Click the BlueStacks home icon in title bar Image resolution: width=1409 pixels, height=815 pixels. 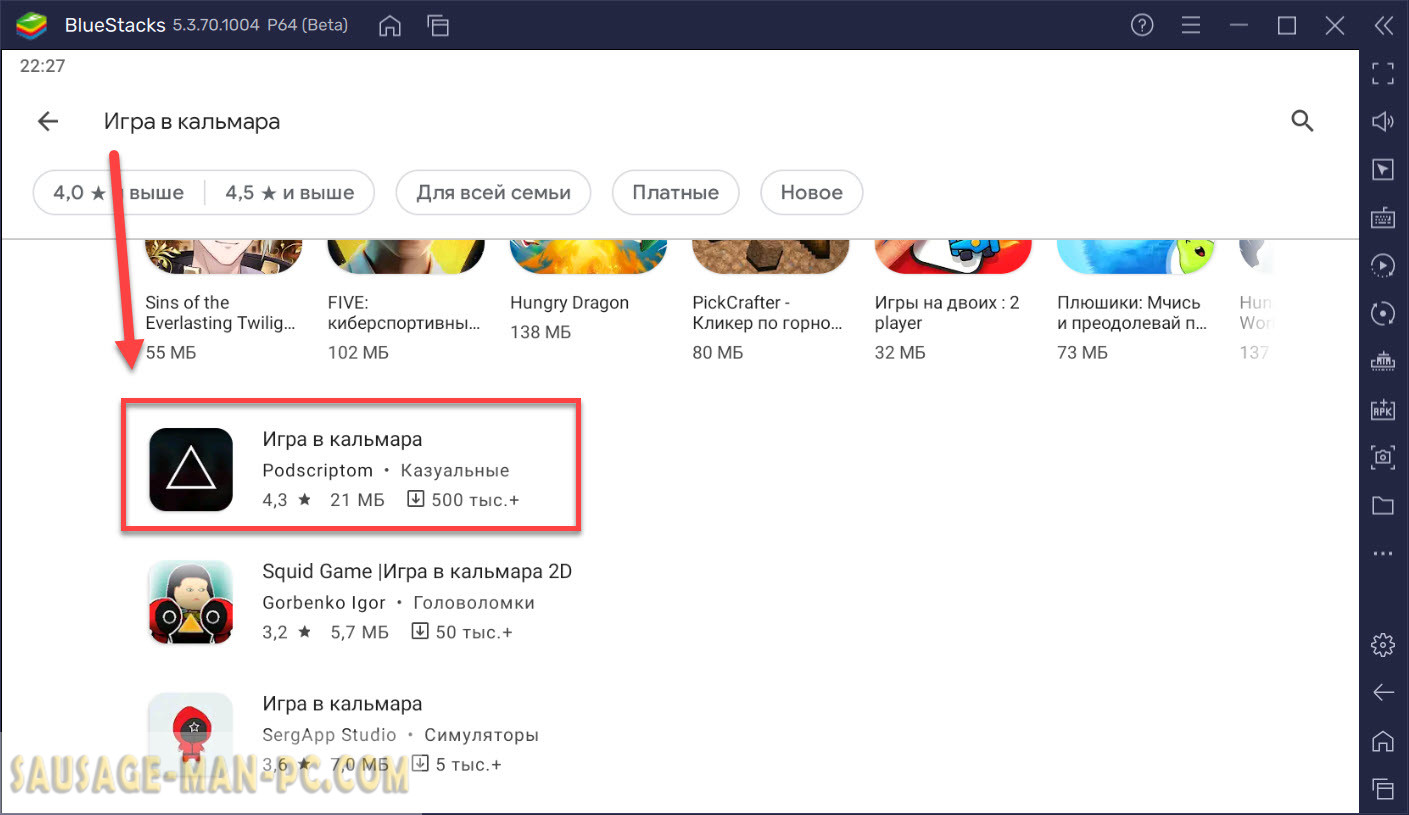[390, 25]
